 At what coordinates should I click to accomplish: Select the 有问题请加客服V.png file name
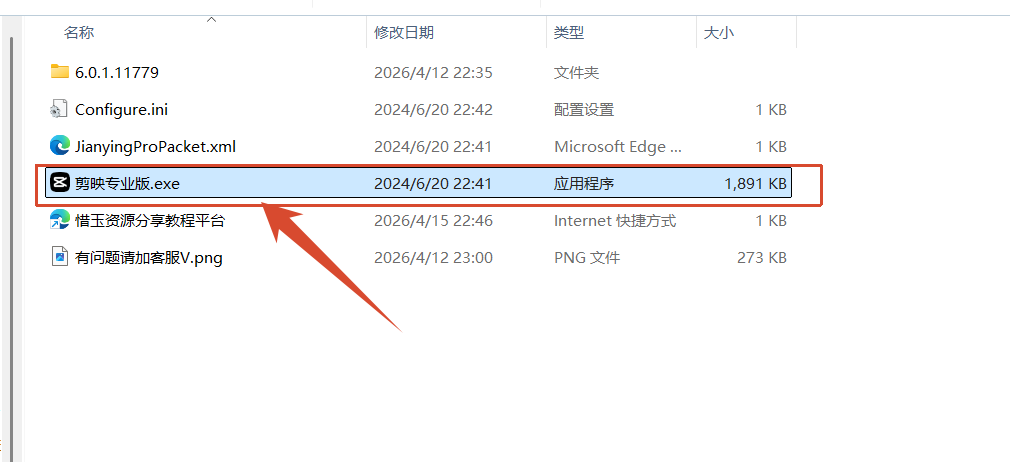(149, 258)
